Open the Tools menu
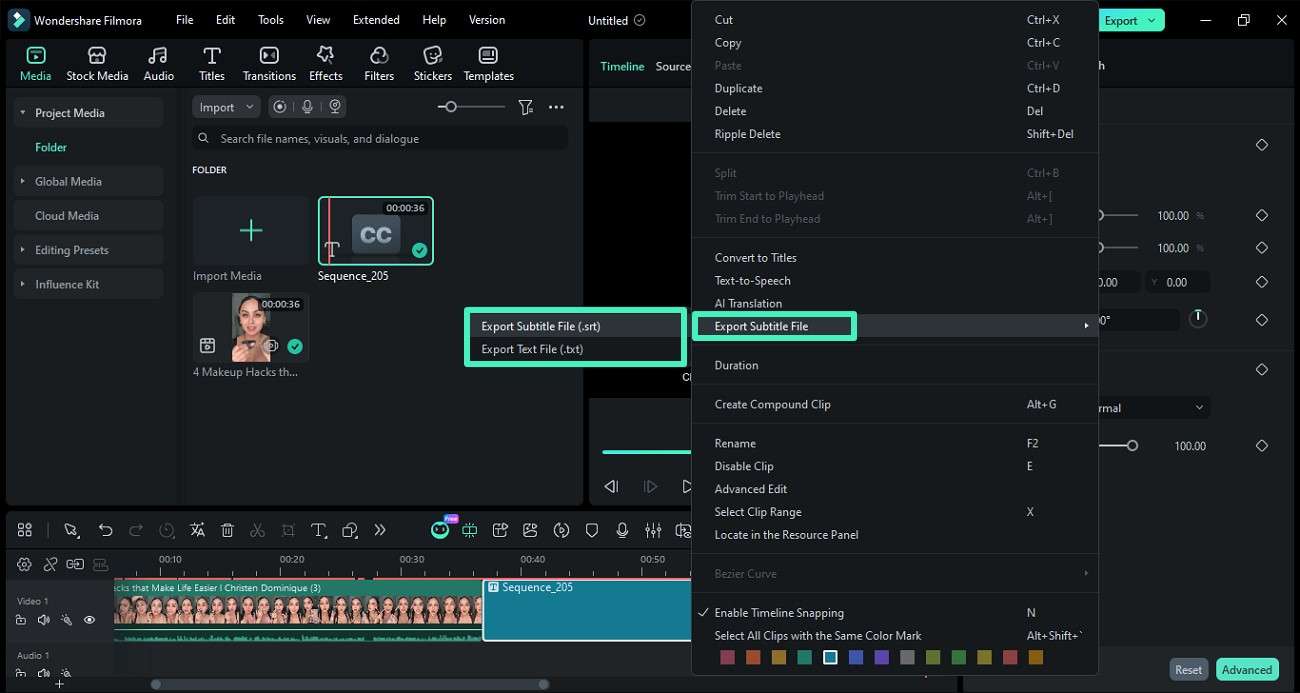1300x693 pixels. click(x=271, y=20)
